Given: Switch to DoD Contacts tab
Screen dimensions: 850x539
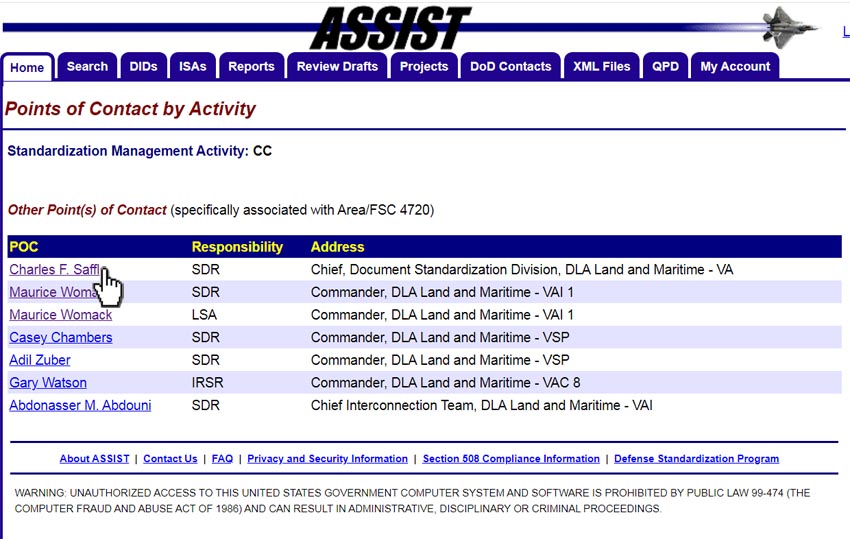Looking at the screenshot, I should pyautogui.click(x=511, y=67).
